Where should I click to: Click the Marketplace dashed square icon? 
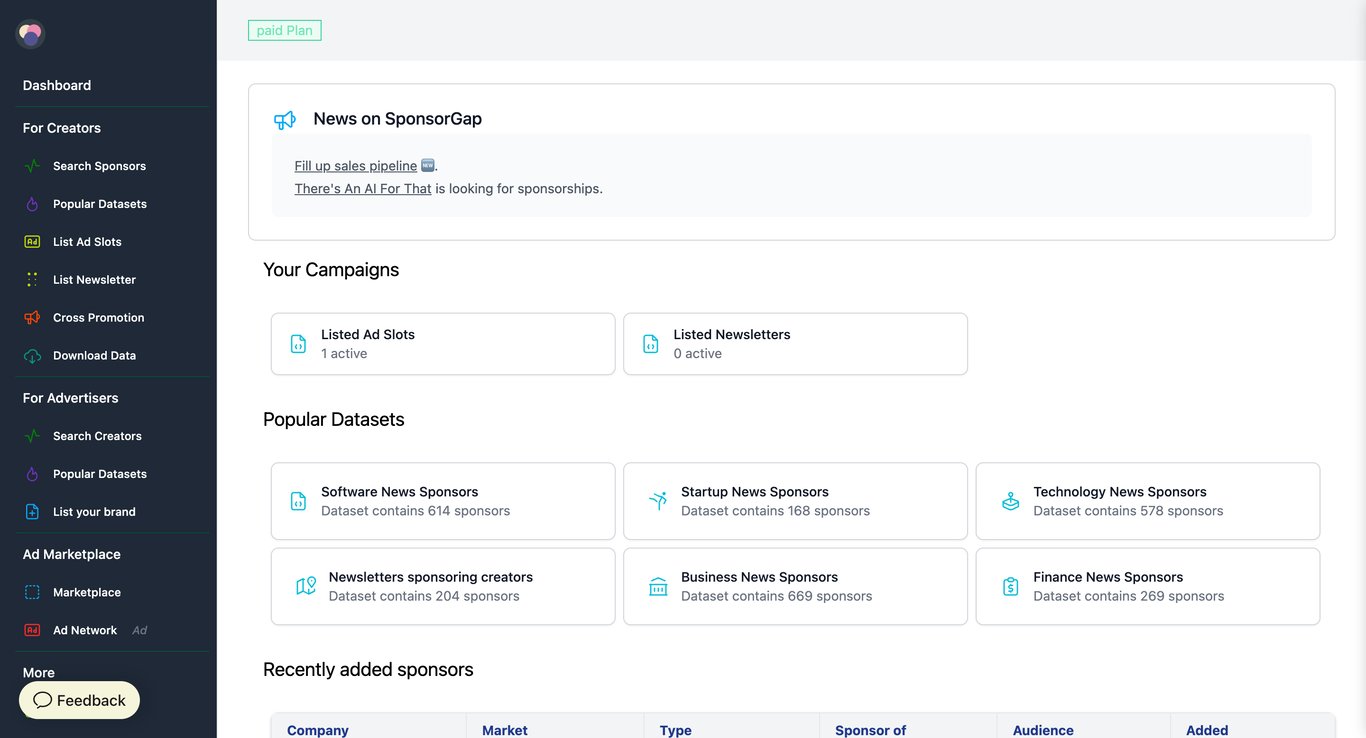32,592
